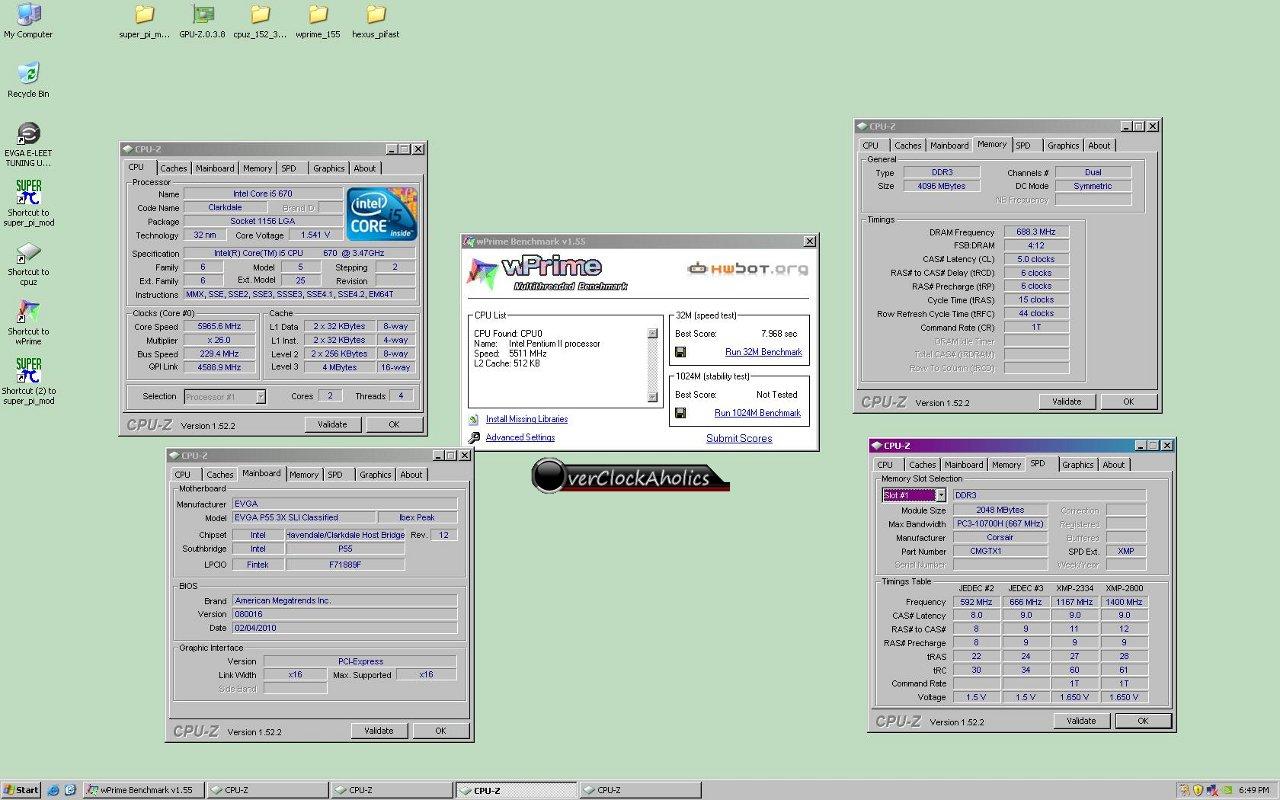Open Graphics tab in the Slot #1 SPD CPU-Z window
Image resolution: width=1280 pixels, height=800 pixels.
1077,464
